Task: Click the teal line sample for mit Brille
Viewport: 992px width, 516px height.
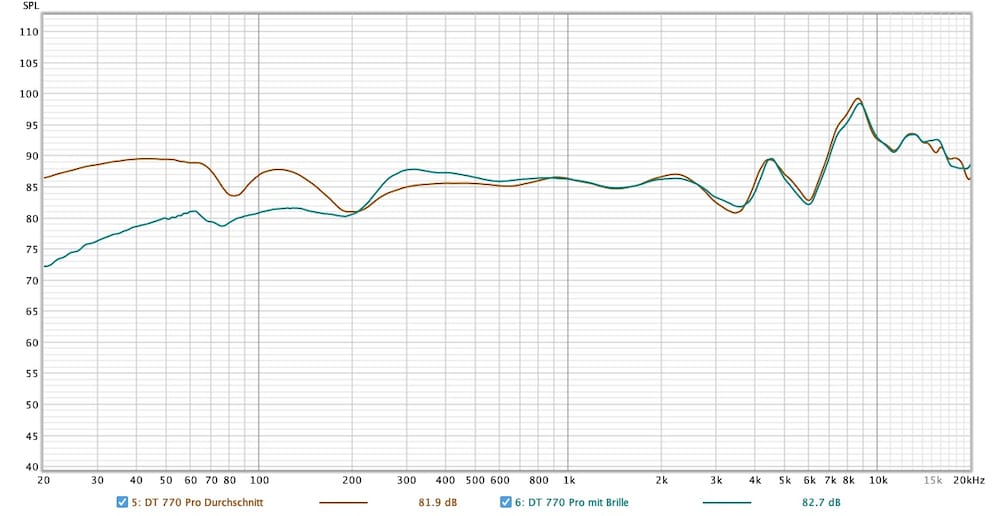Action: 727,503
